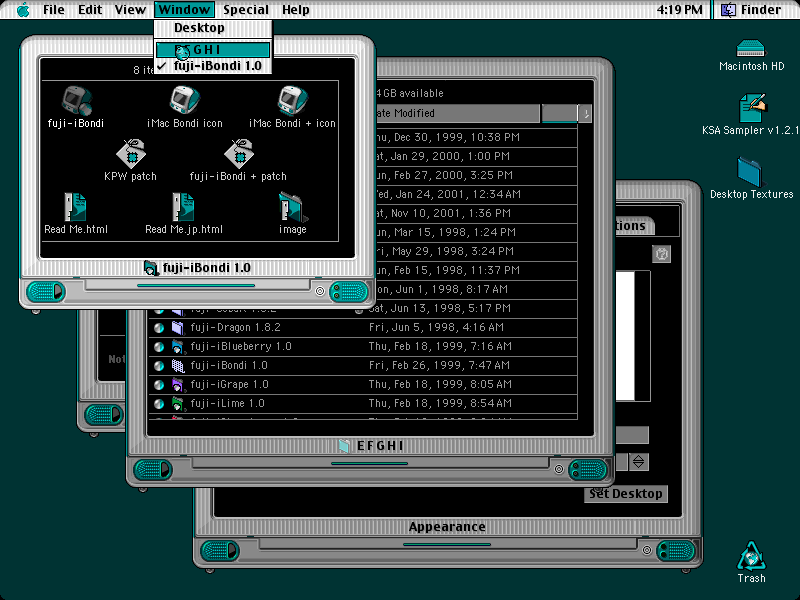The width and height of the screenshot is (800, 600).
Task: Choose Desktop from the Window menu
Action: click(x=213, y=28)
